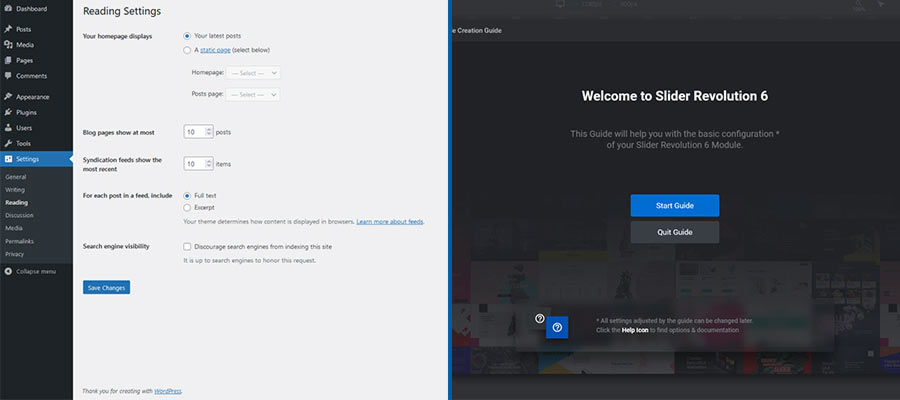
Task: Go to the Discussion settings submenu
Action: coord(19,215)
